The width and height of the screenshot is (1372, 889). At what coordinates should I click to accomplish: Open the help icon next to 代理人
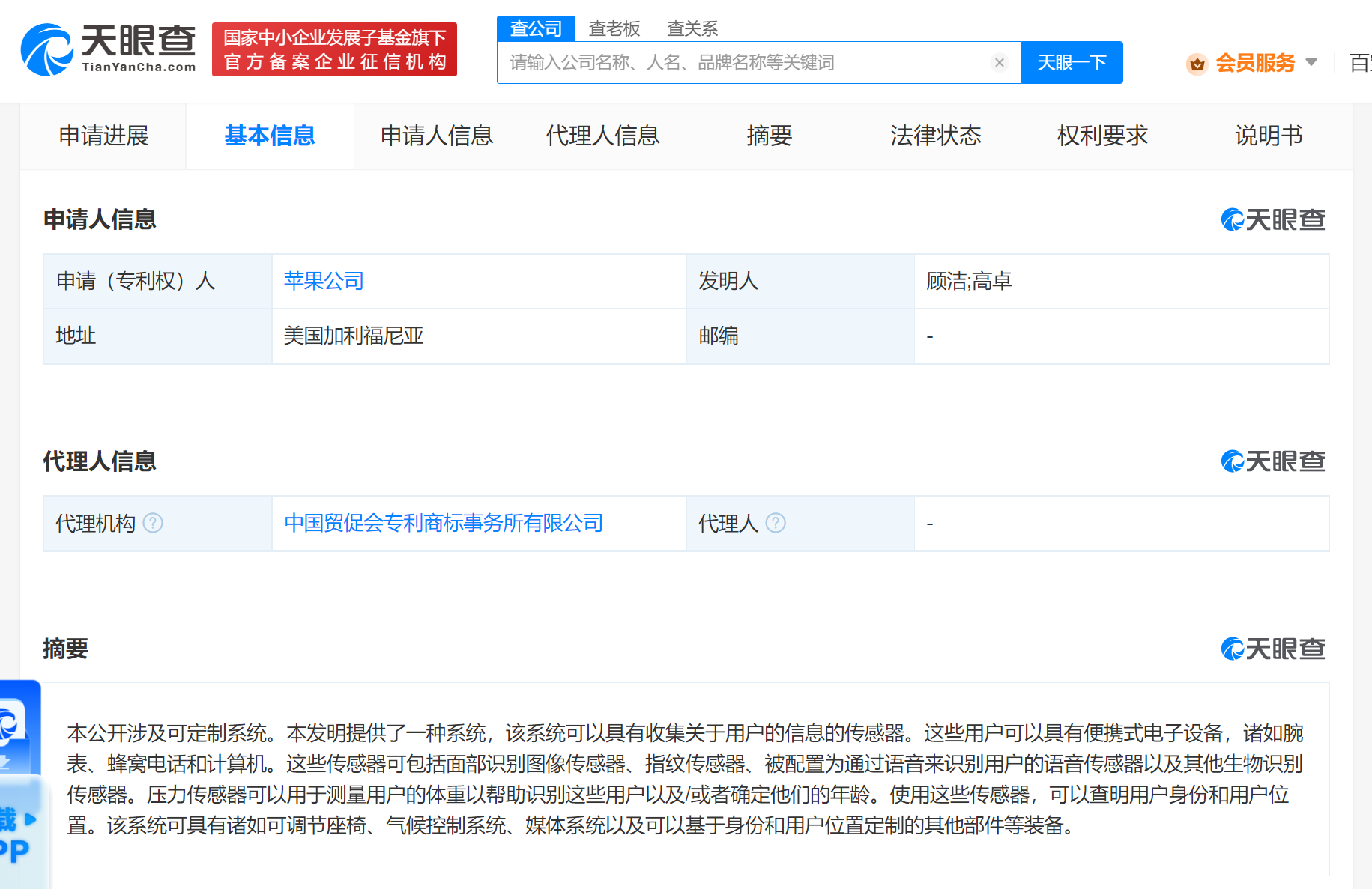776,523
